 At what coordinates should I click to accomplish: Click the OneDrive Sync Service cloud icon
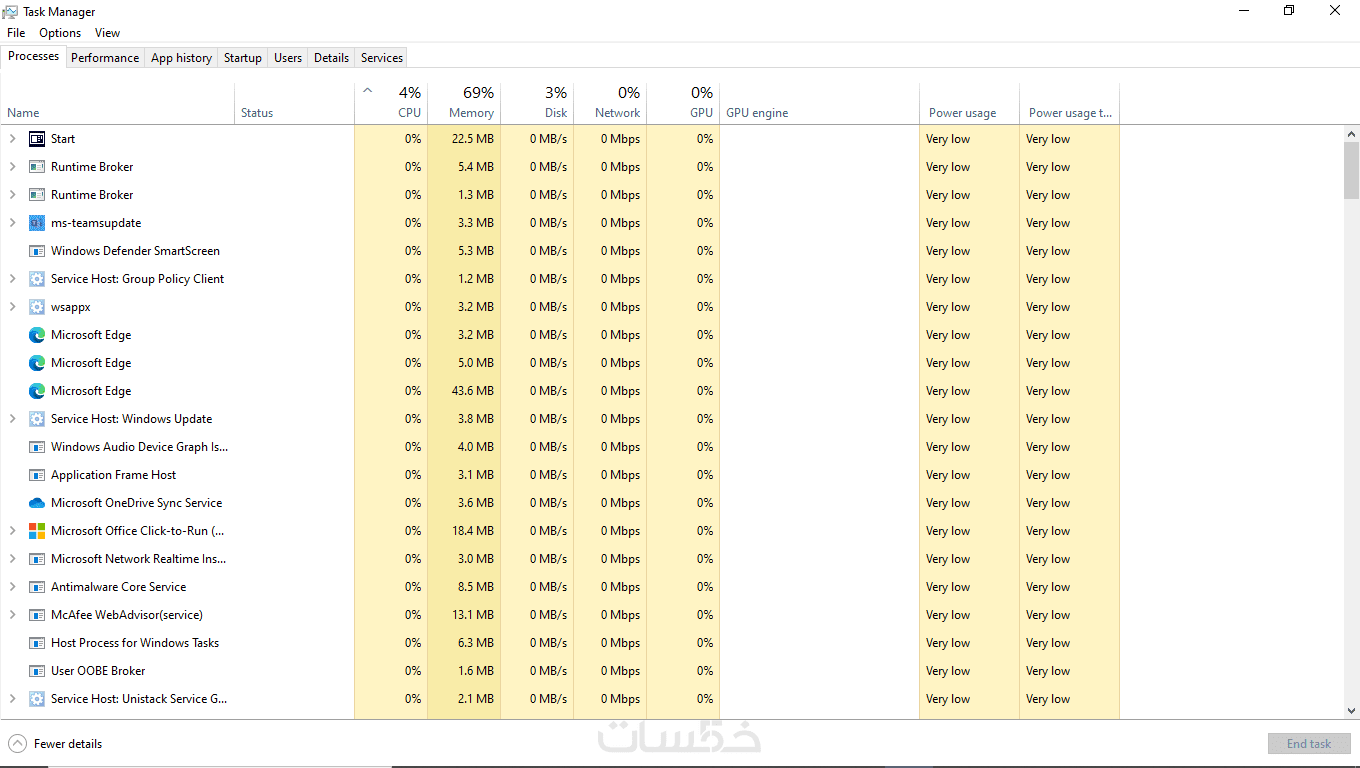[37, 503]
